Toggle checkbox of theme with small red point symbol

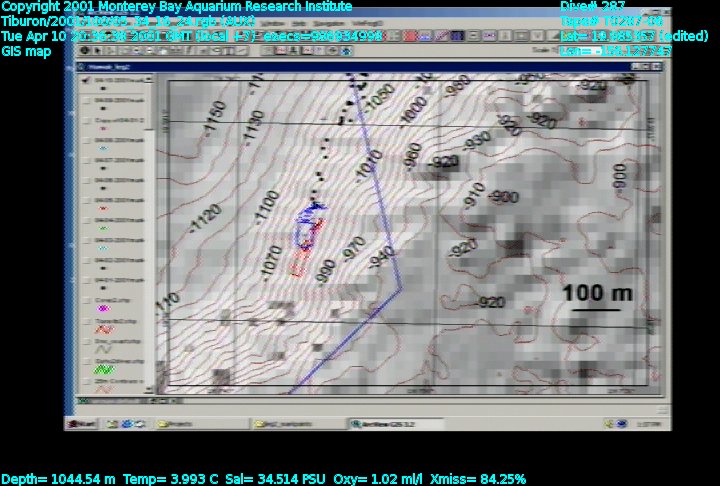pyautogui.click(x=86, y=200)
